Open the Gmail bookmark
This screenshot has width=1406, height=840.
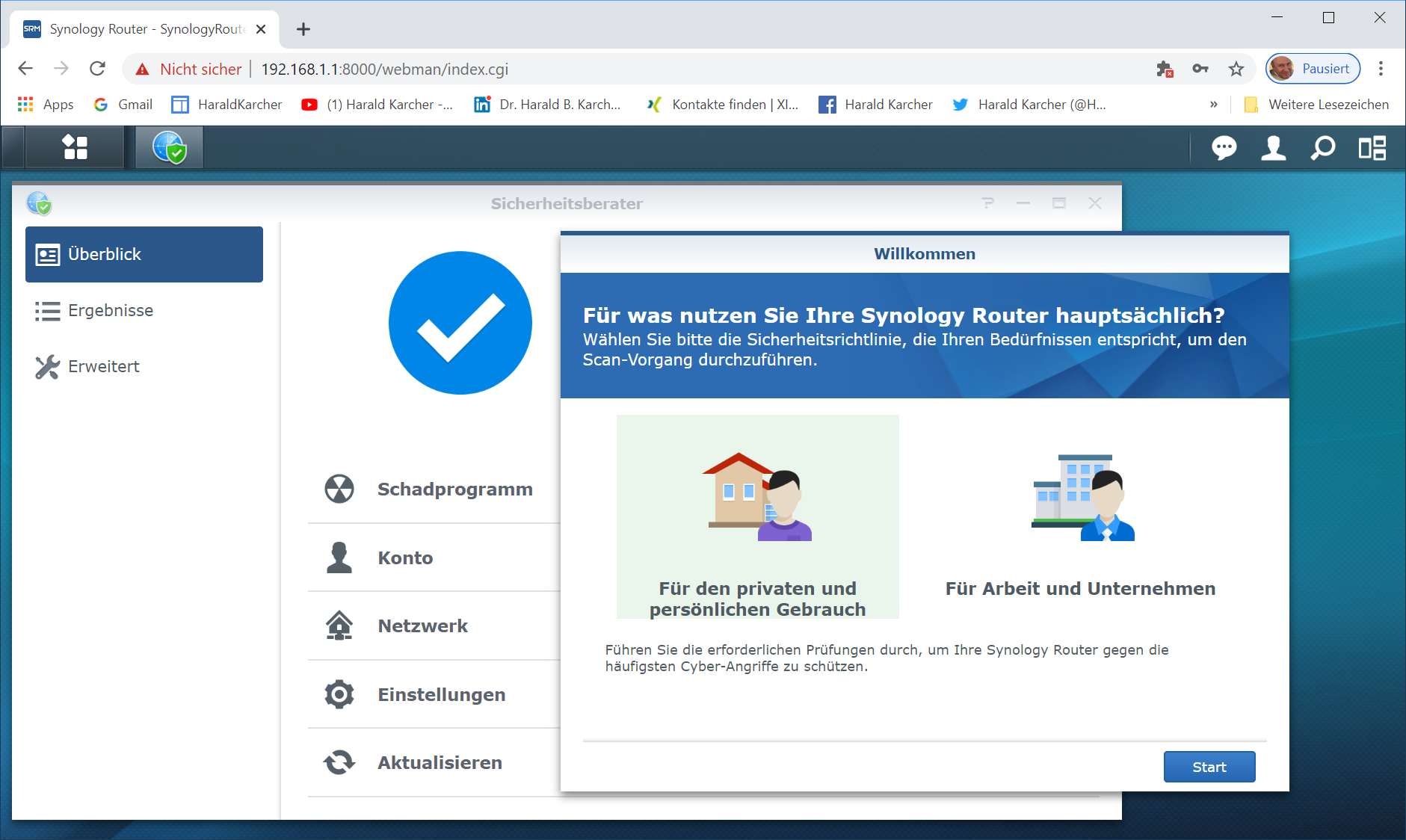pyautogui.click(x=123, y=105)
